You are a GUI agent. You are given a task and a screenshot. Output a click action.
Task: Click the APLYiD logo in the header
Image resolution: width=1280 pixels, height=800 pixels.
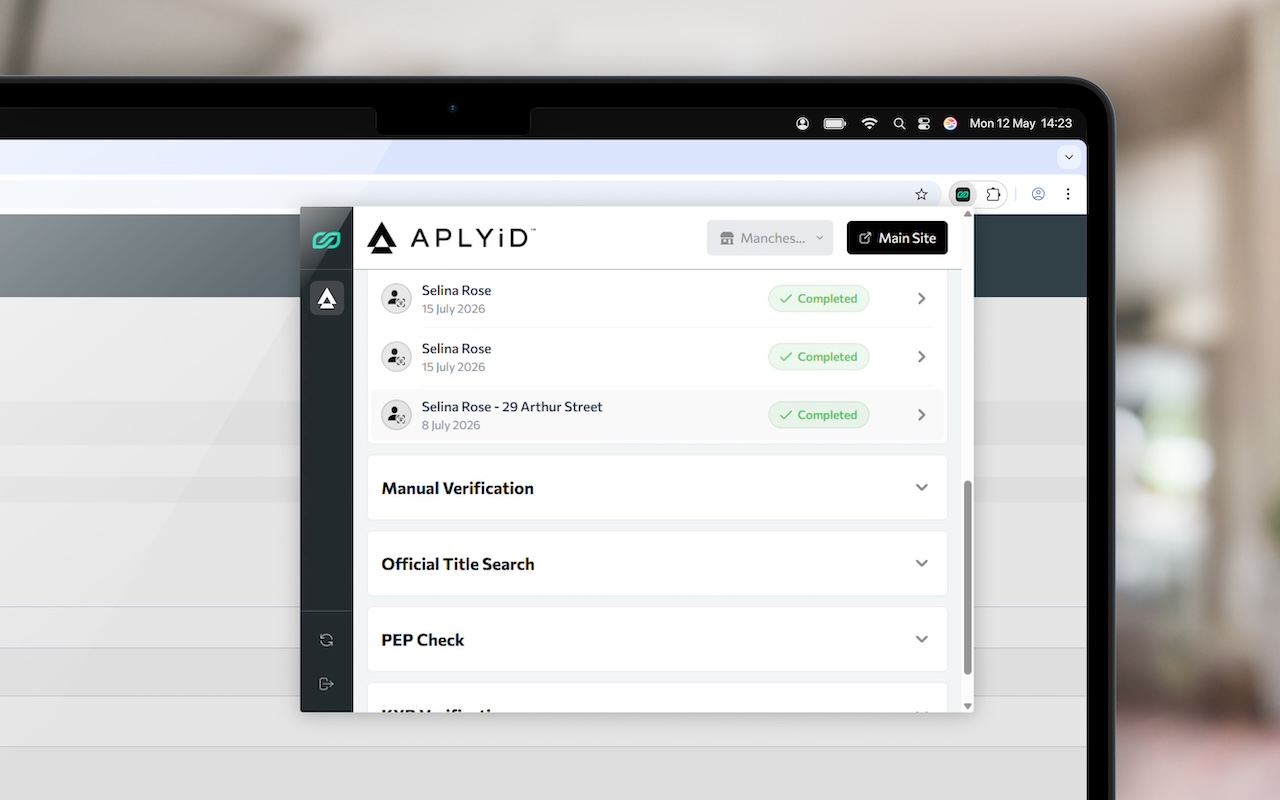(451, 238)
